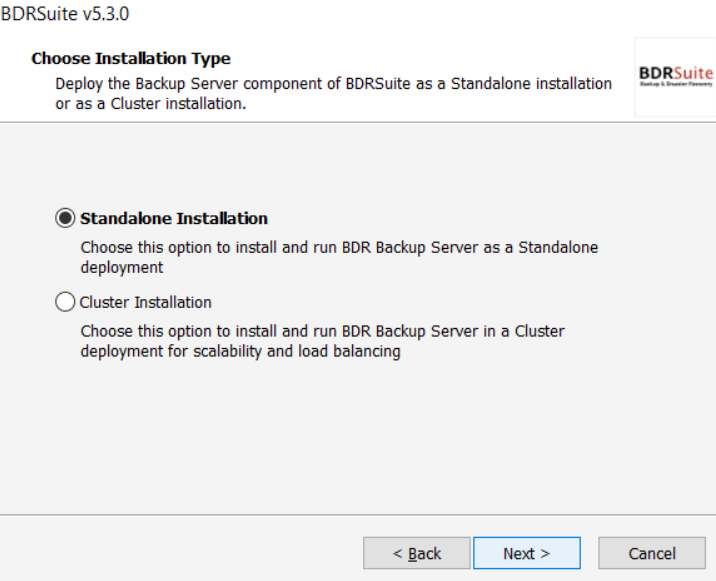Click the 'Choose Installation Type' heading
Image resolution: width=716 pixels, height=581 pixels.
coord(131,58)
